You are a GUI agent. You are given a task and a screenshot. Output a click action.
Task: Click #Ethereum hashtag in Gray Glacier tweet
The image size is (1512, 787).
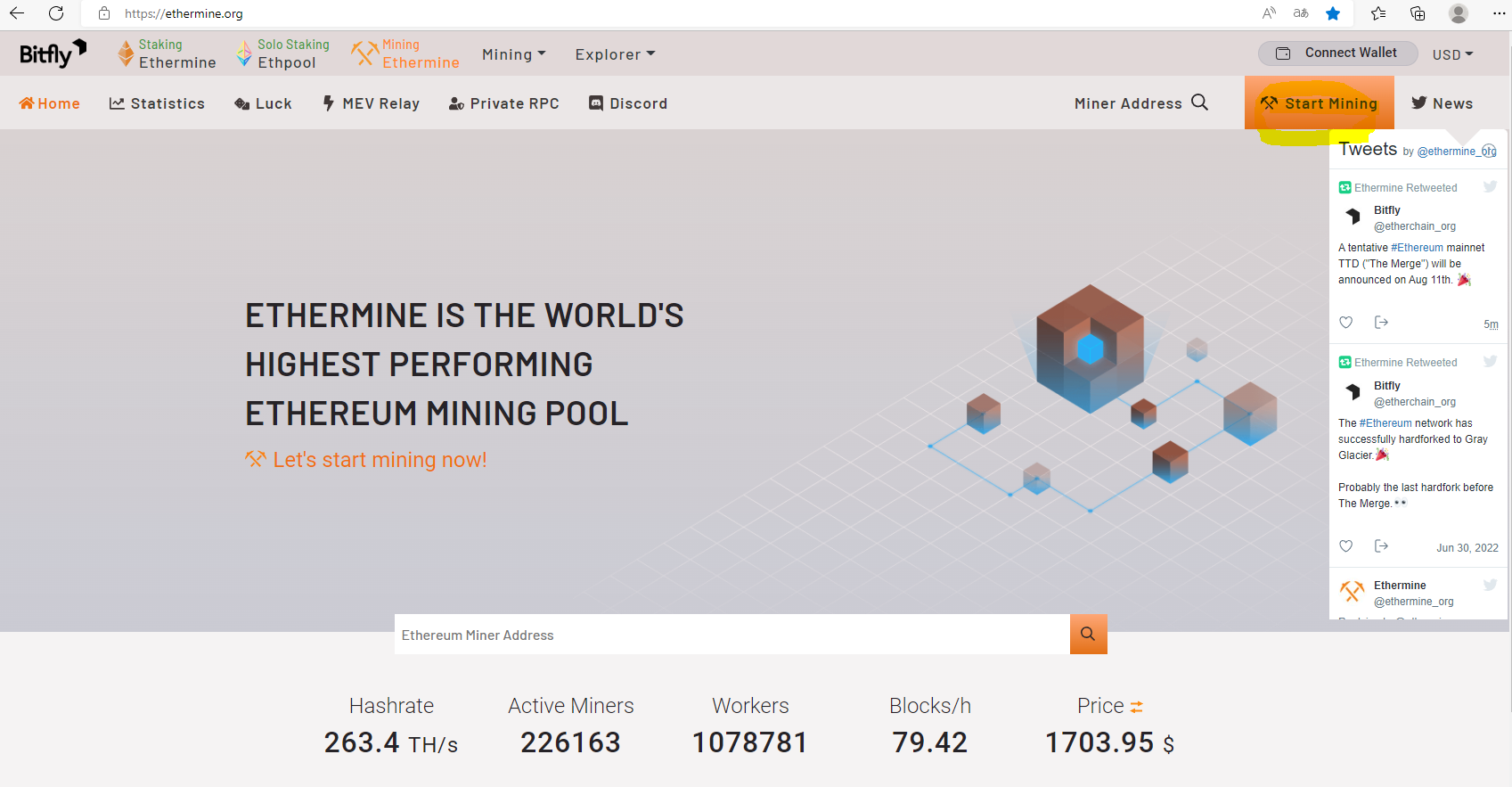click(1385, 423)
